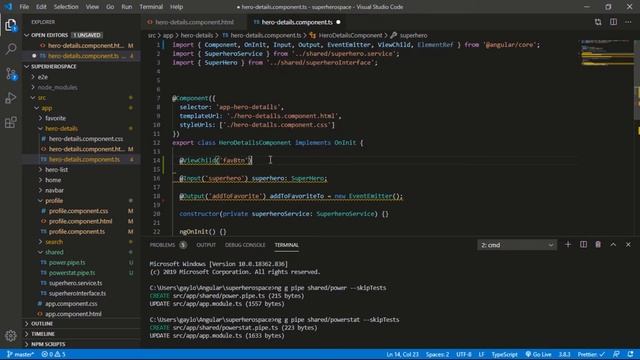
Task: Collapse the profile folder
Action: point(54,200)
